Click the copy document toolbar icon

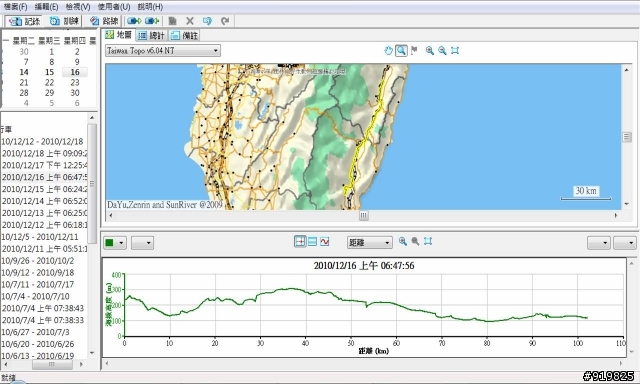pyautogui.click(x=173, y=21)
